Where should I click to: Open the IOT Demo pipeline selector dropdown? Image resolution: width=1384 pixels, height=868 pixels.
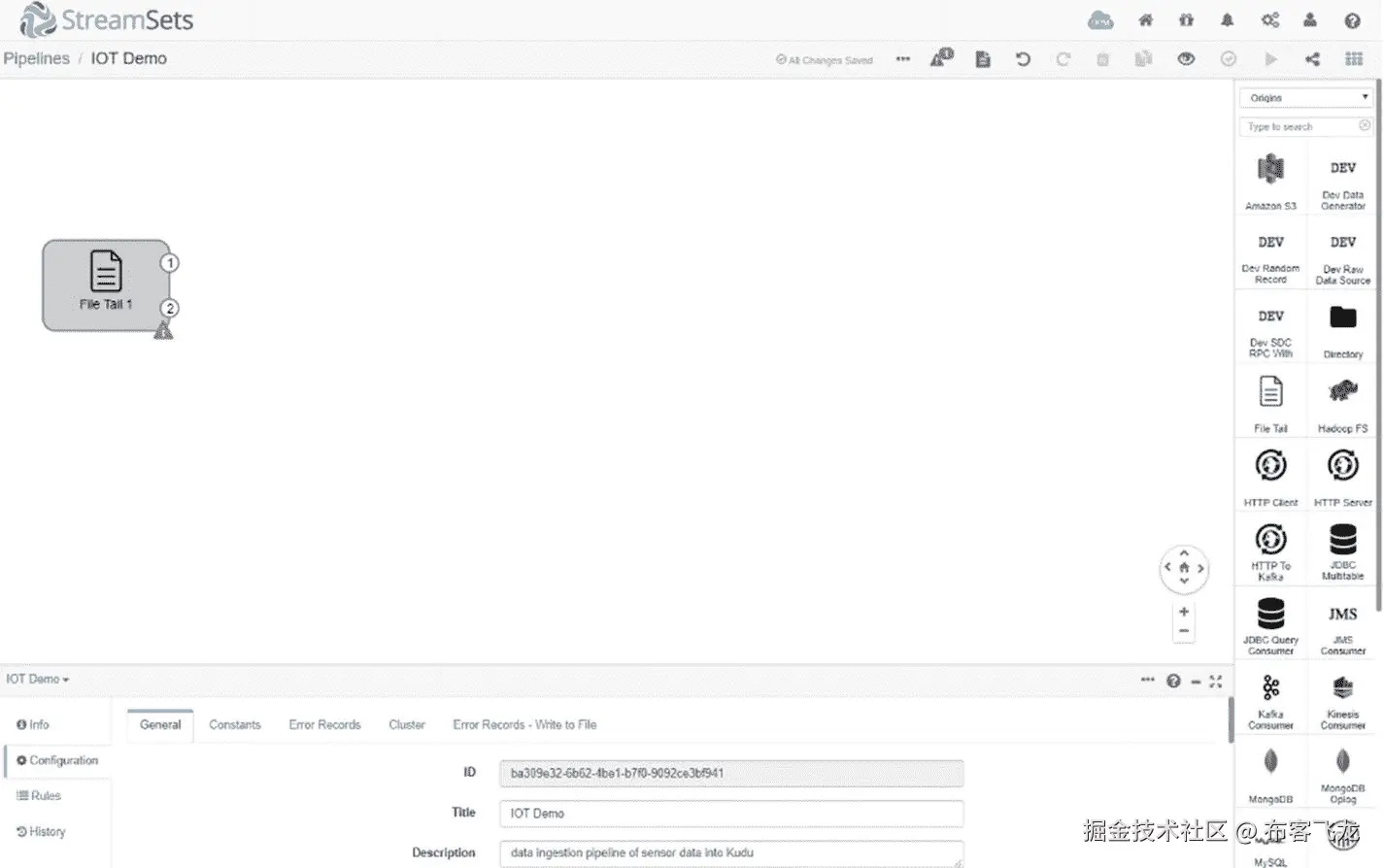[38, 679]
